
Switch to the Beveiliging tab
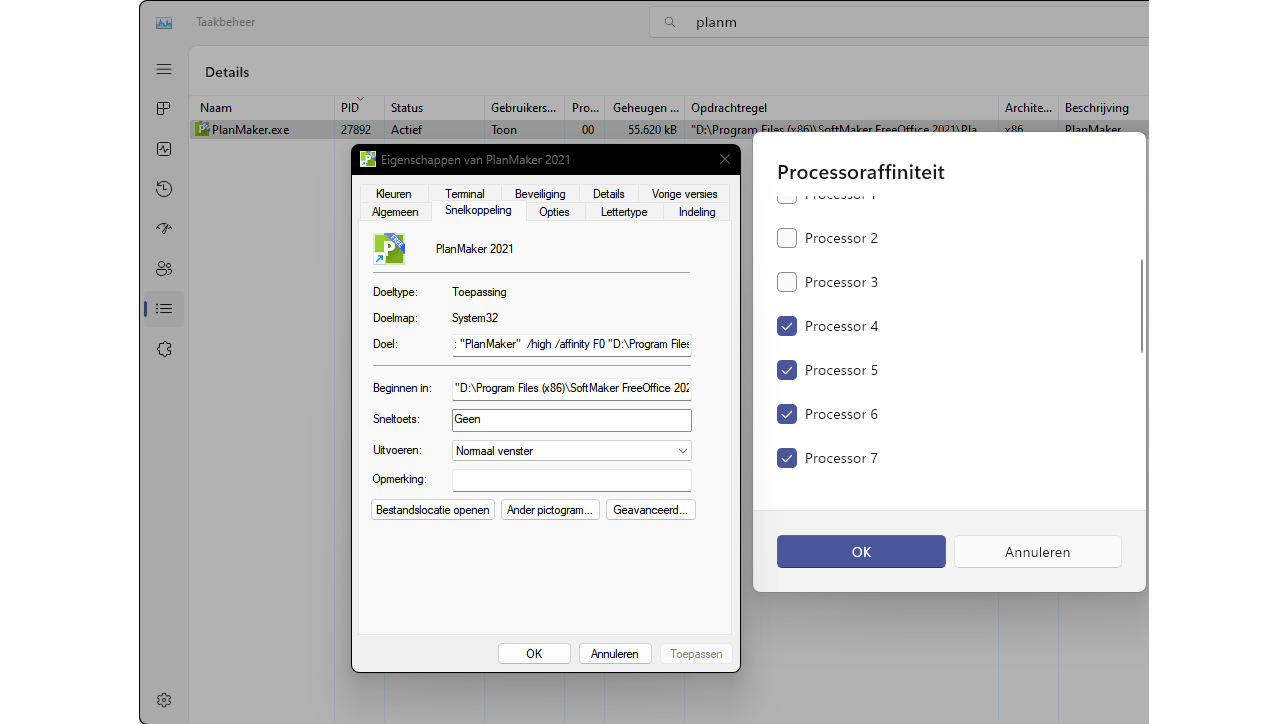(540, 194)
